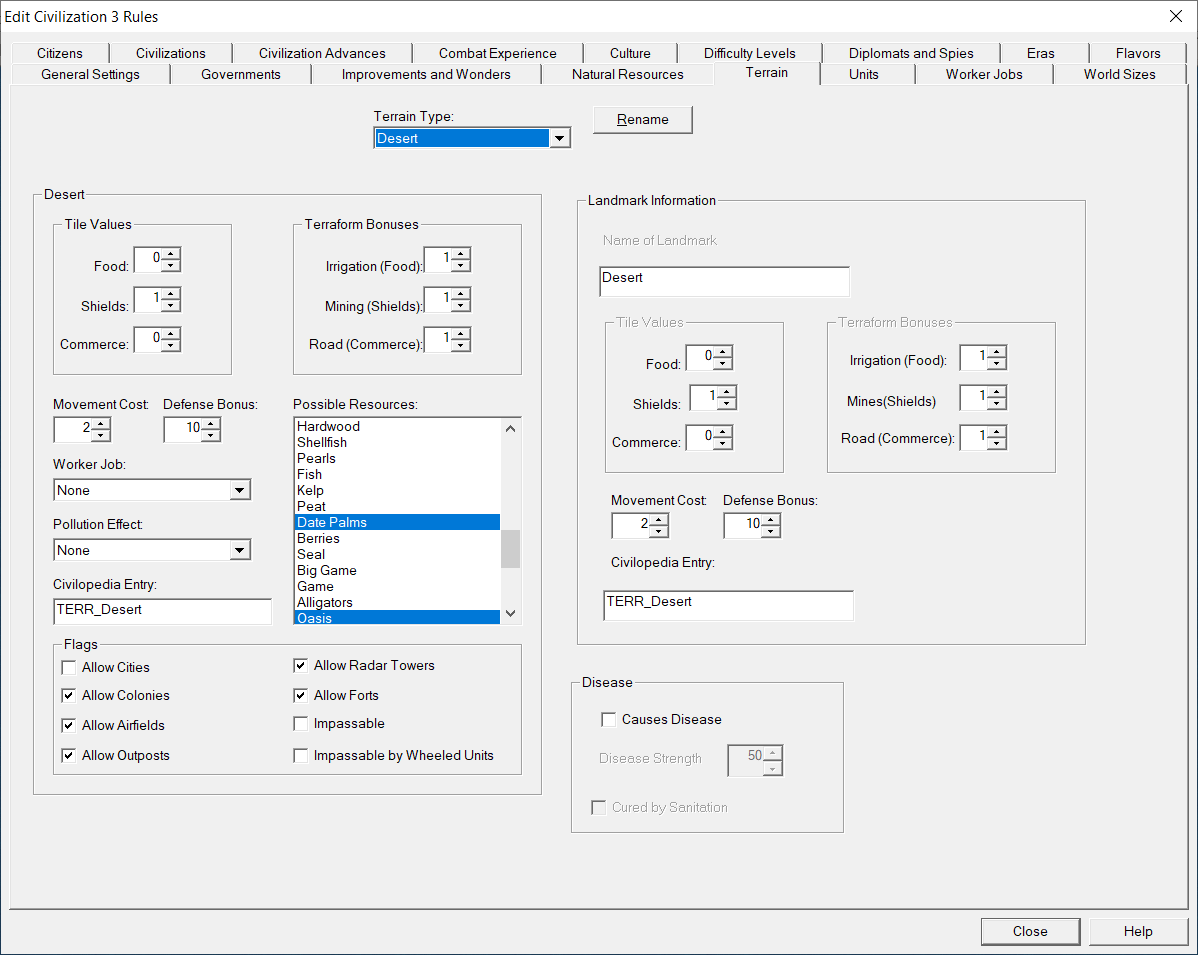Image resolution: width=1198 pixels, height=955 pixels.
Task: Switch to the Difficulty Levels tab
Action: (x=750, y=53)
